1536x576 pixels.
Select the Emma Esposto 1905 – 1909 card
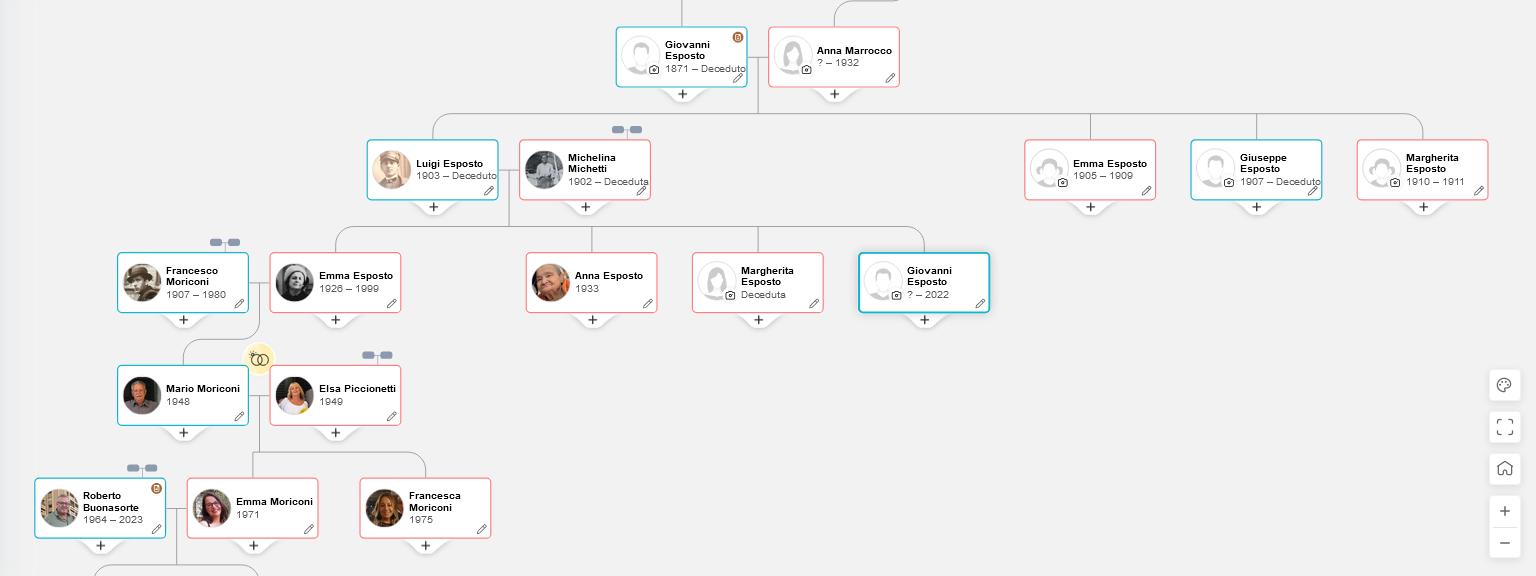(x=1090, y=169)
